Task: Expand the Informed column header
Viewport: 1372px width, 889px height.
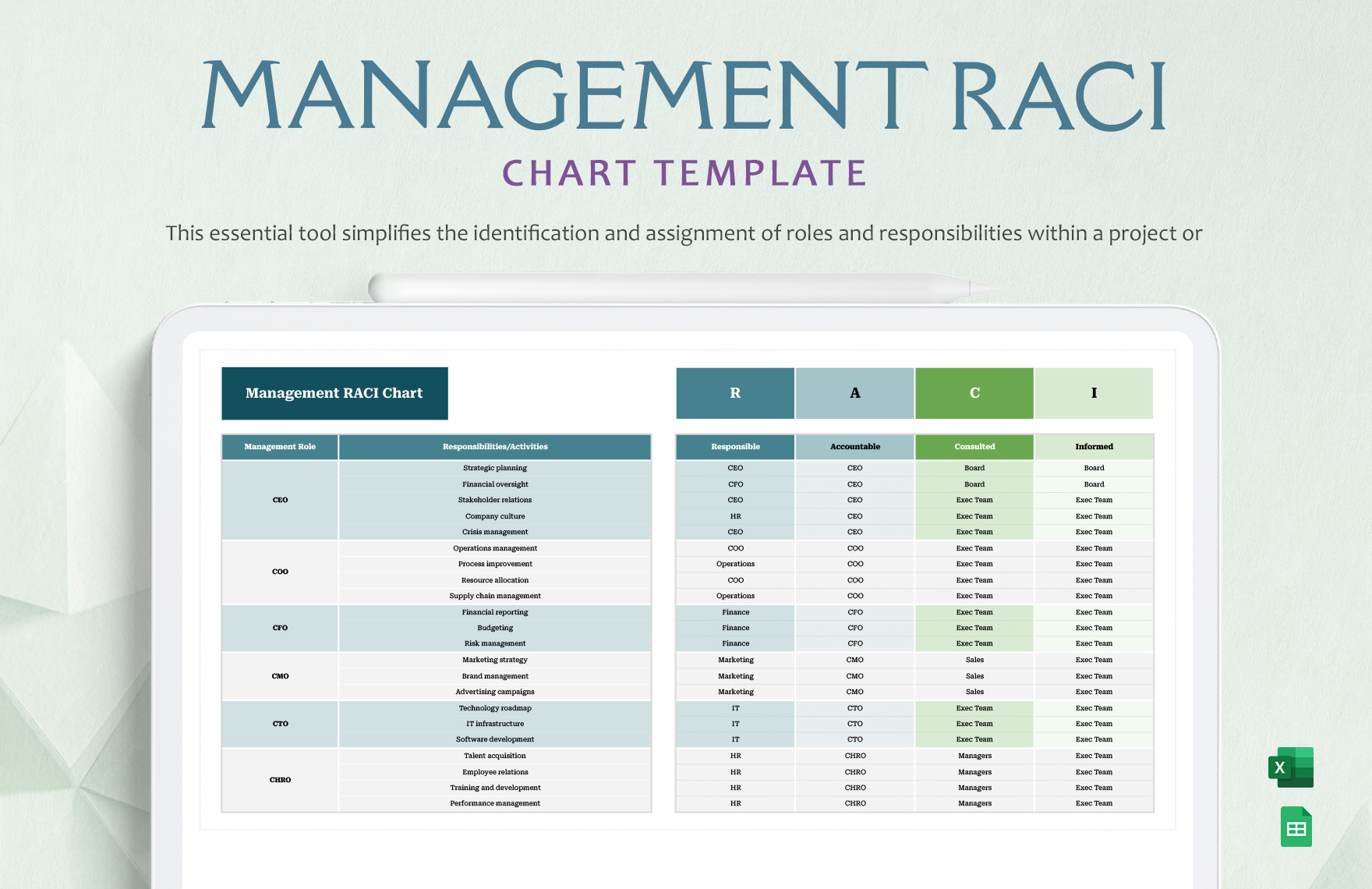Action: [1094, 447]
